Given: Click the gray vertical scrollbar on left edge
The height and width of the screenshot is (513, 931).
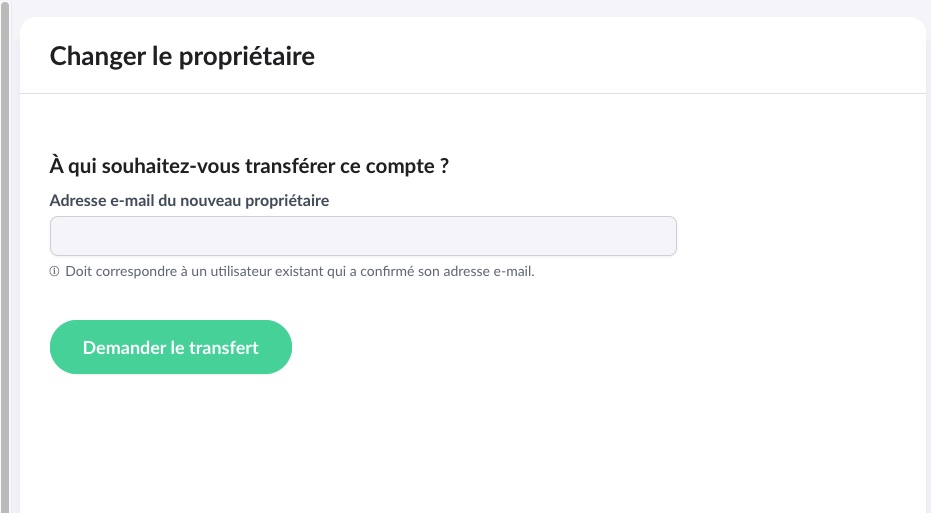Looking at the screenshot, I should tap(5, 256).
